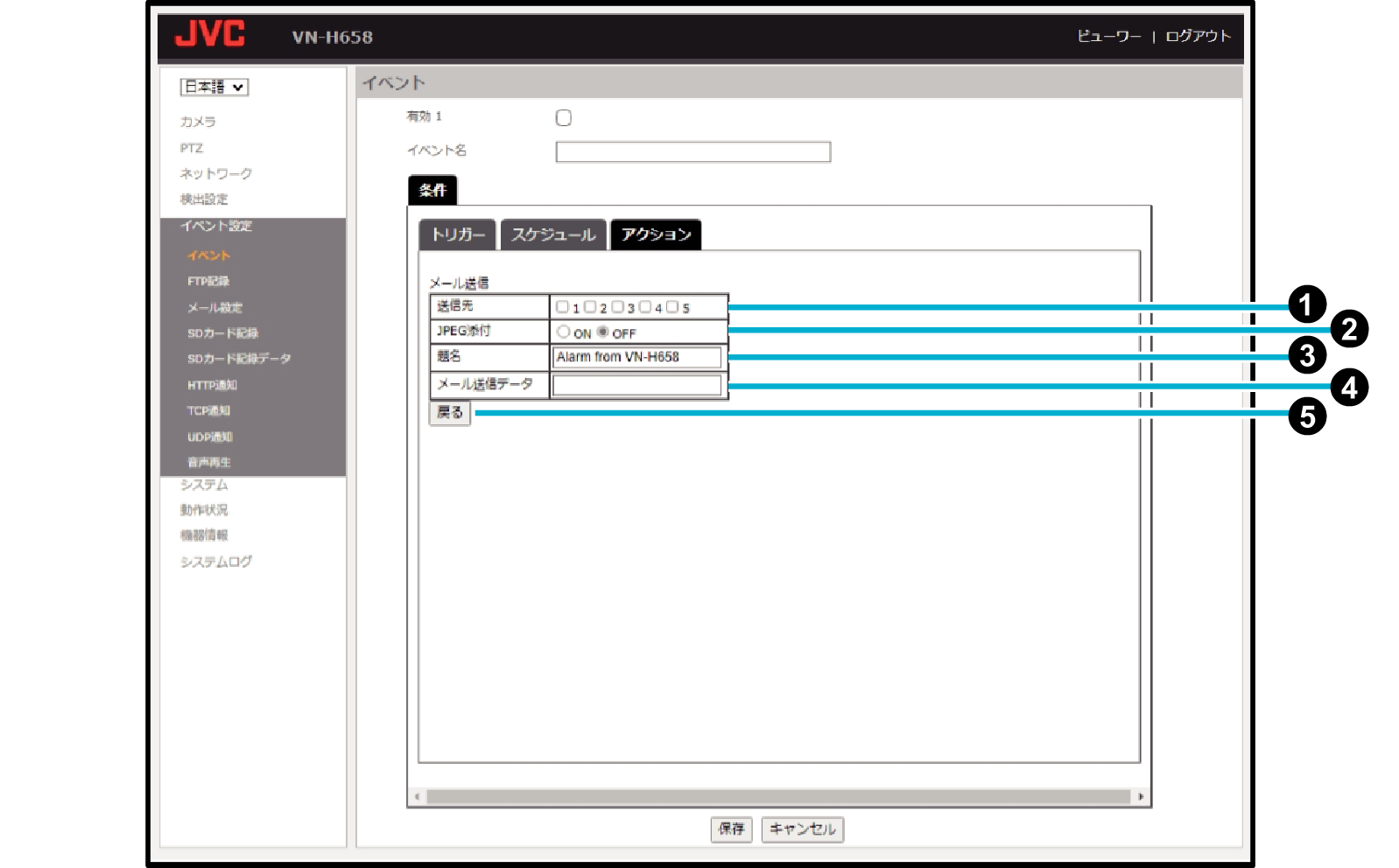The height and width of the screenshot is (868, 1399).
Task: Open メール設定 submenu item
Action: (214, 307)
